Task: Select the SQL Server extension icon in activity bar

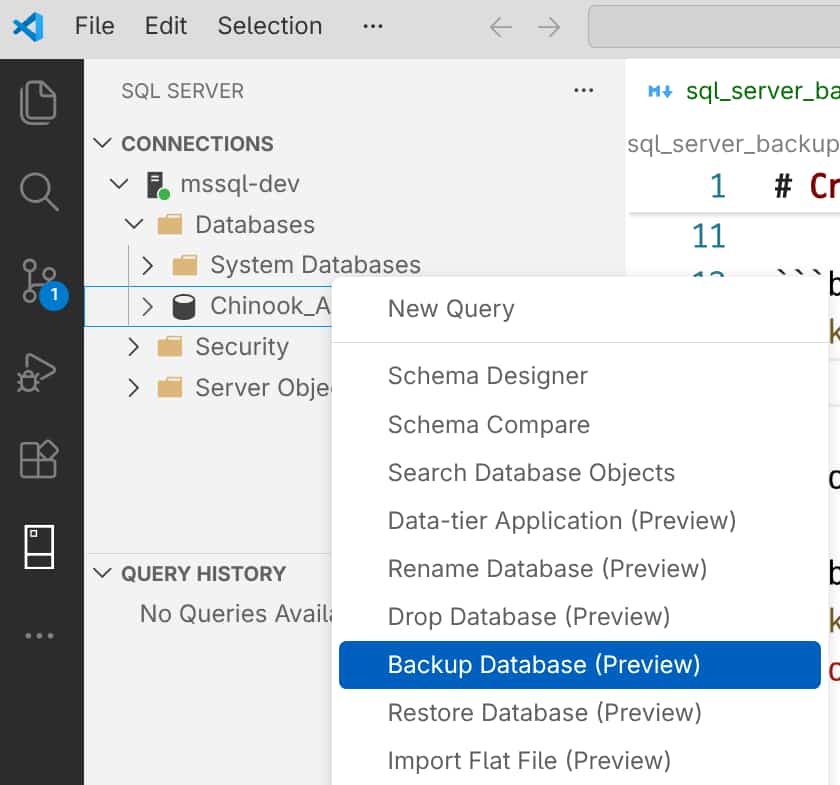Action: [x=42, y=544]
